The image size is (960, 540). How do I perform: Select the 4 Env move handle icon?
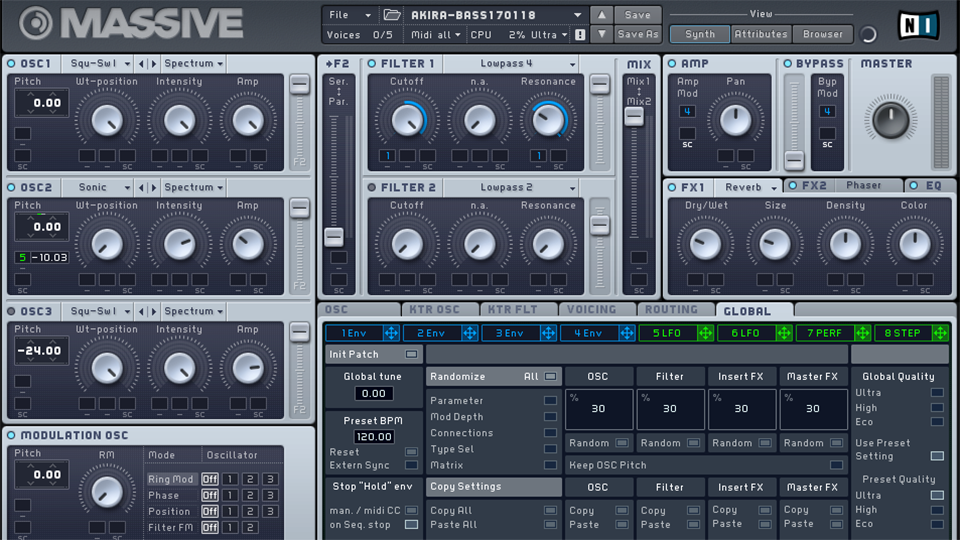(x=626, y=333)
